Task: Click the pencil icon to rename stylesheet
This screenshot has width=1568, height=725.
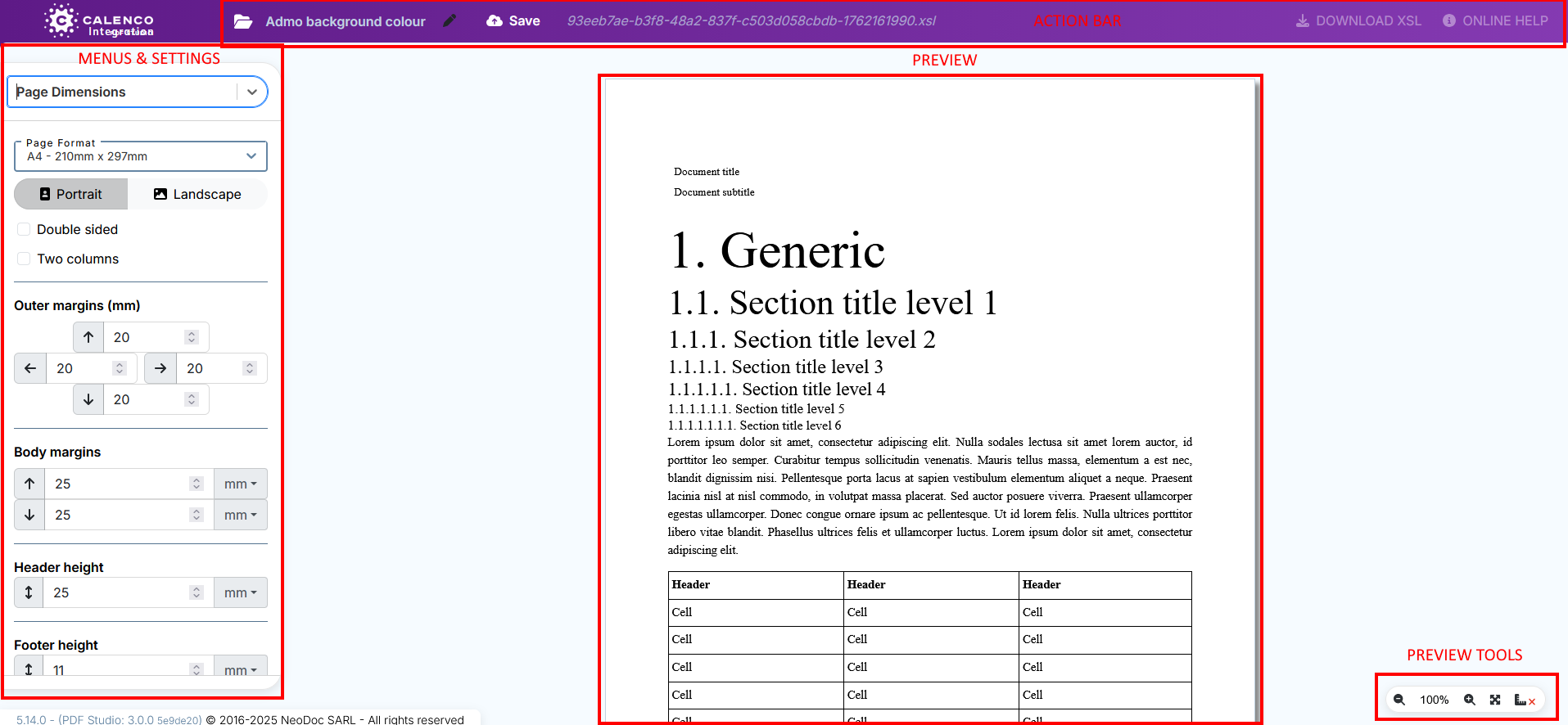Action: pos(450,21)
